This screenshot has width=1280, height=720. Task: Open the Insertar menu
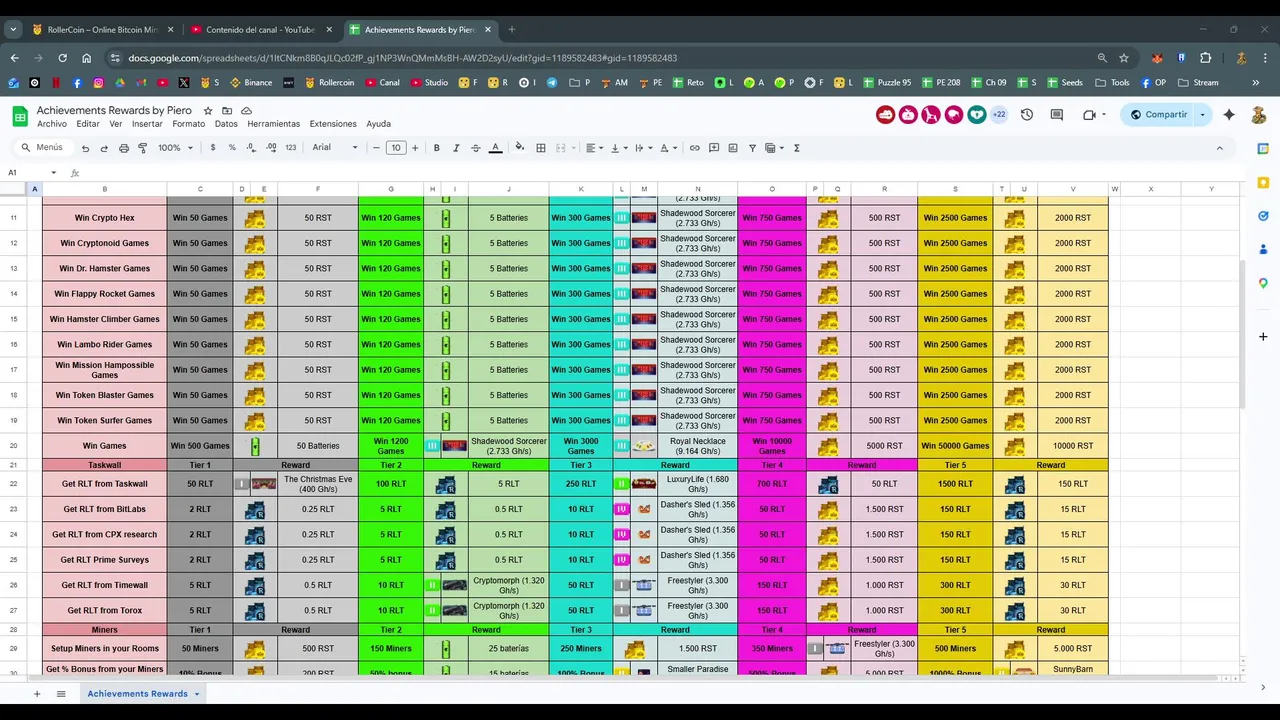147,124
